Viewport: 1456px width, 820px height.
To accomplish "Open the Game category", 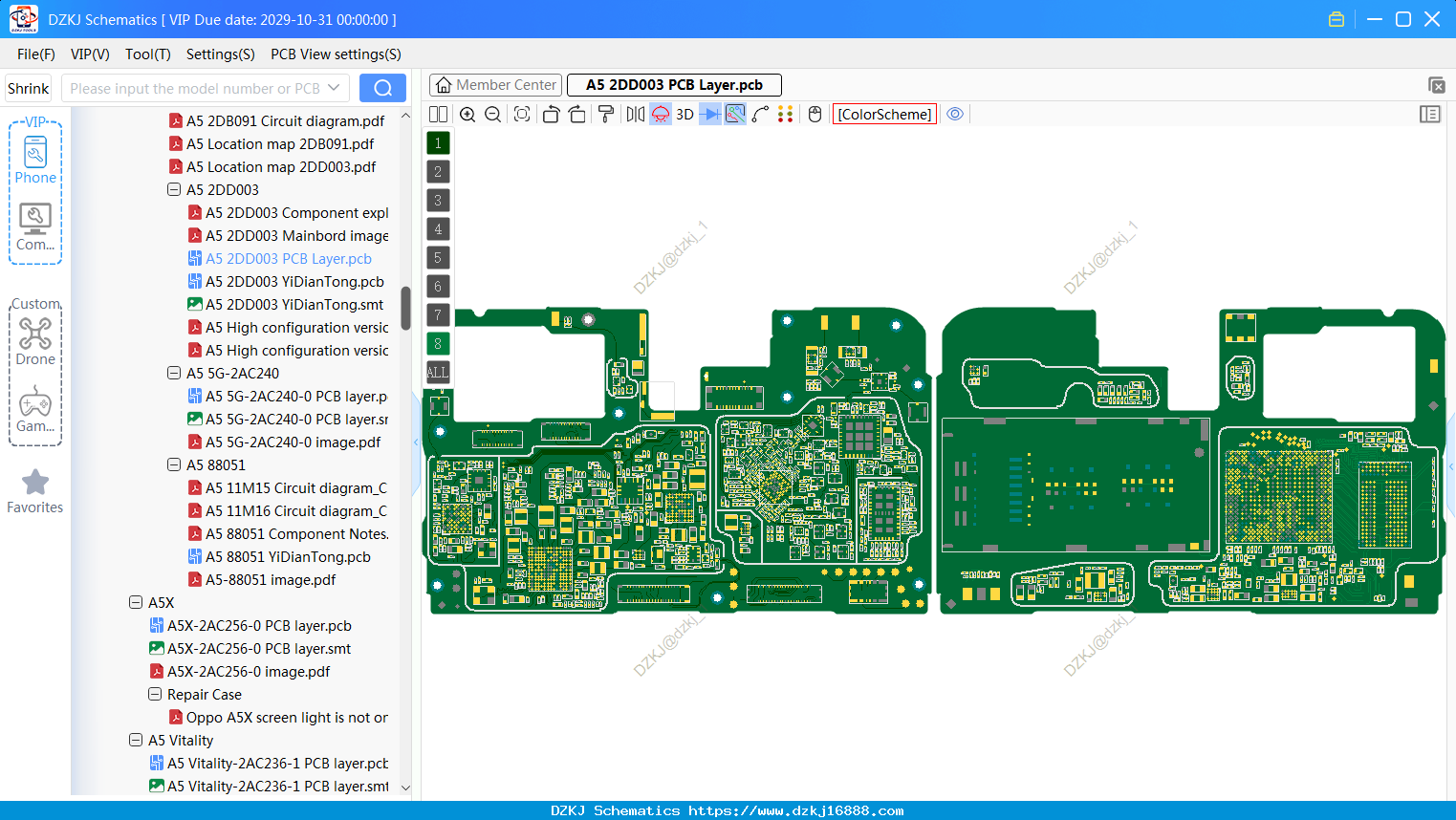I will (x=35, y=409).
